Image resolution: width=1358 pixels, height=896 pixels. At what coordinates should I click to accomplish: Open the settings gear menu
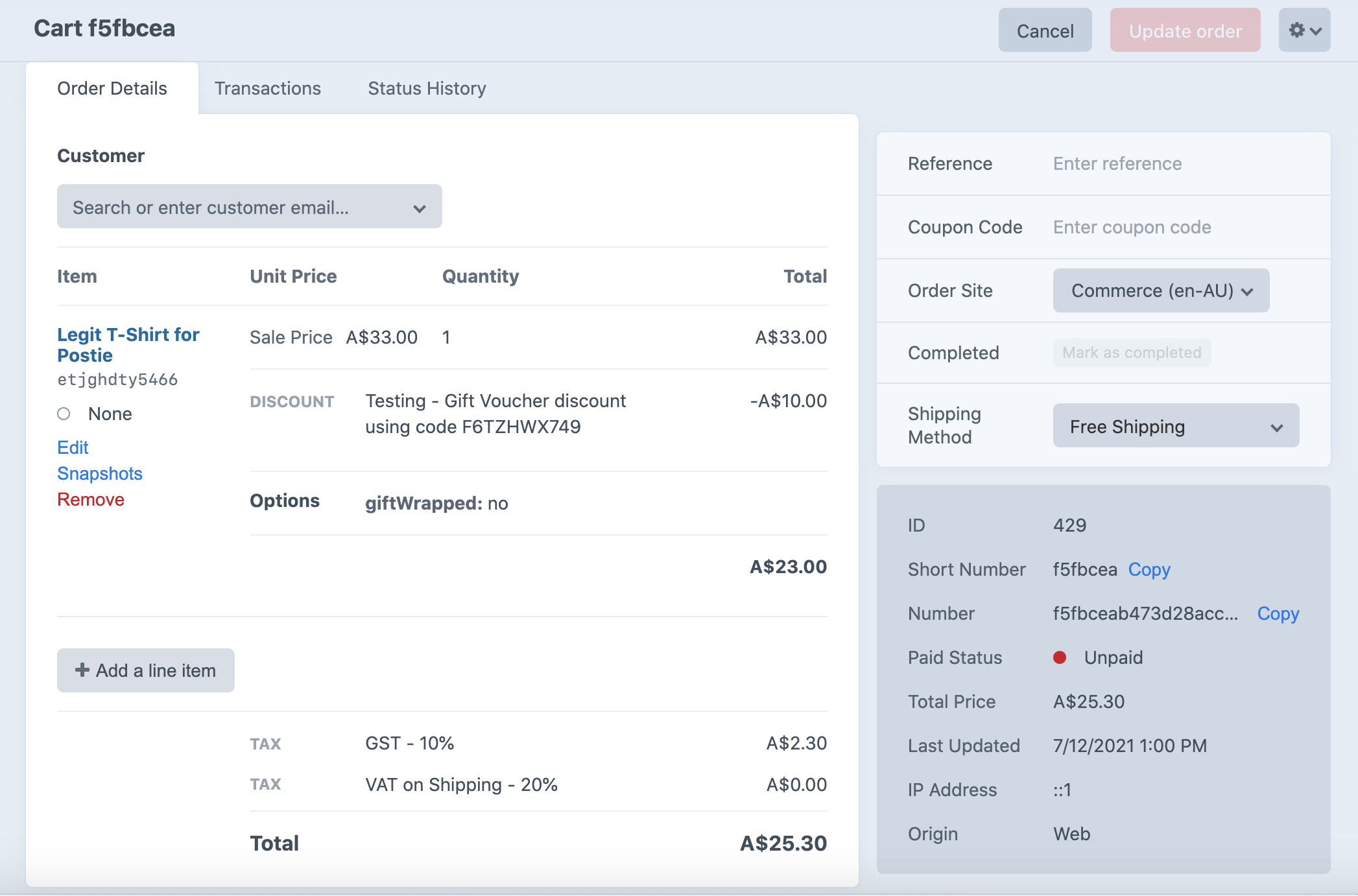pyautogui.click(x=1304, y=30)
